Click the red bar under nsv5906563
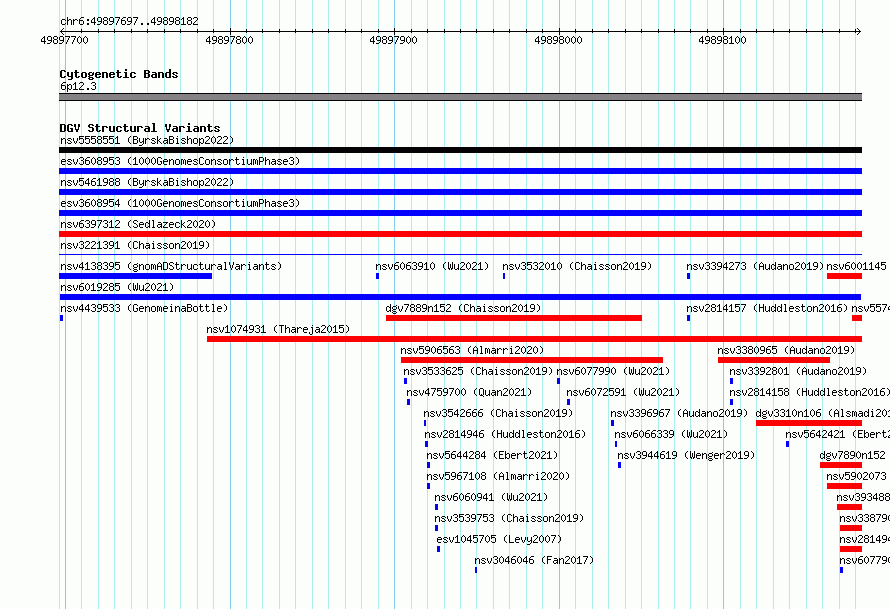Image resolution: width=890 pixels, height=609 pixels. click(x=532, y=360)
